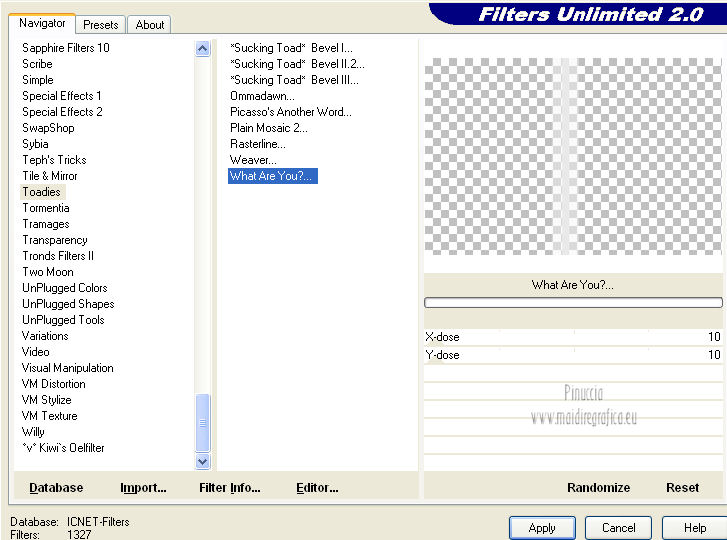Select VM Texture category
This screenshot has width=727, height=540.
49,416
